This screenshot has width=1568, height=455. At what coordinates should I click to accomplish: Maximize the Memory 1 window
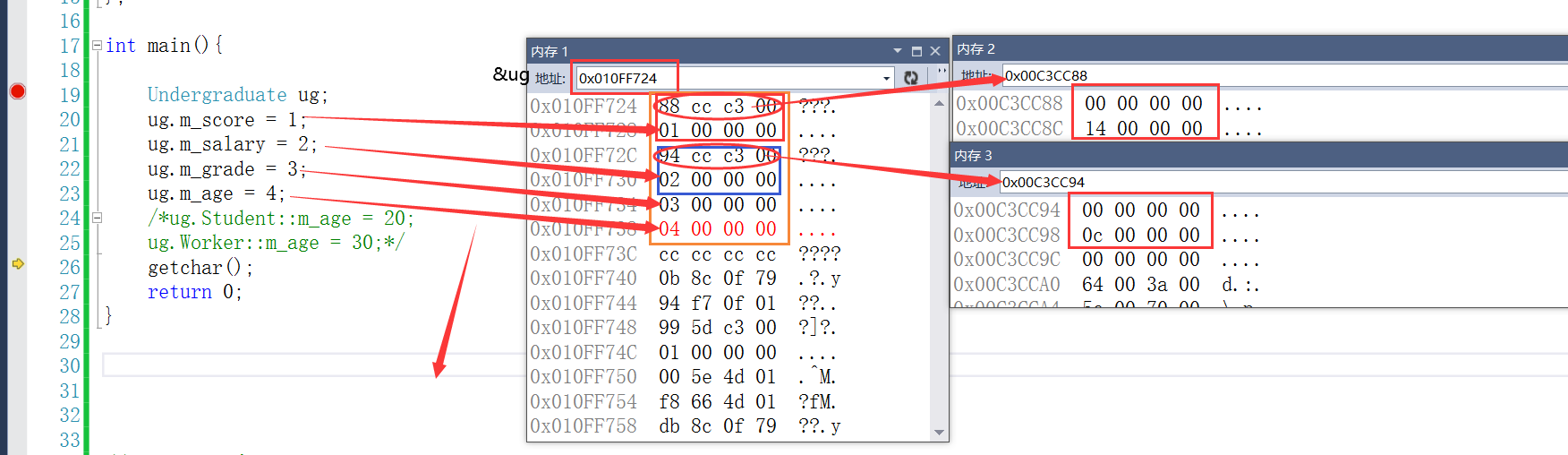pos(916,51)
